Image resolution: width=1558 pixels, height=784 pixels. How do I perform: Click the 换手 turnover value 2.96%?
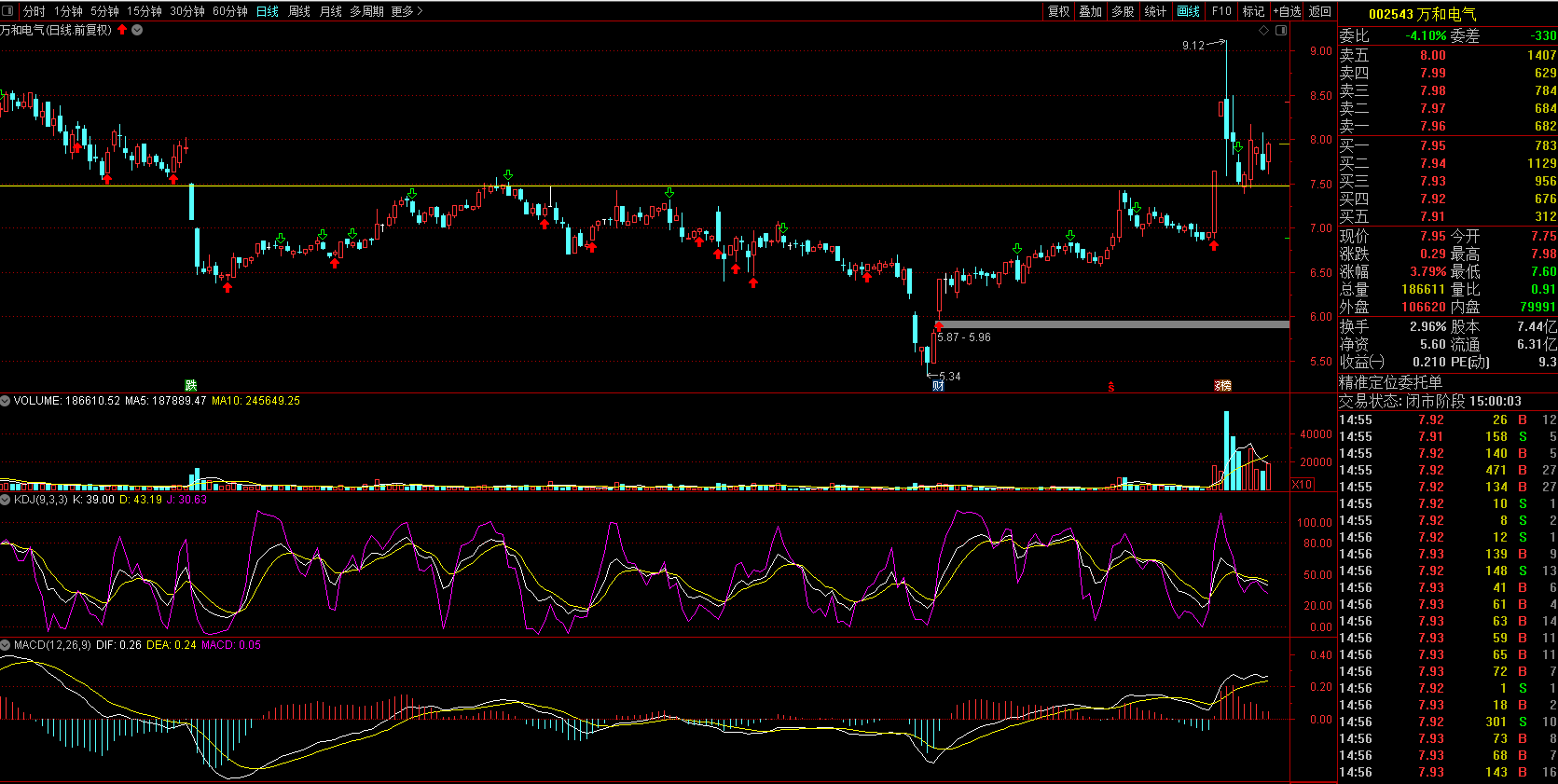pos(1427,326)
